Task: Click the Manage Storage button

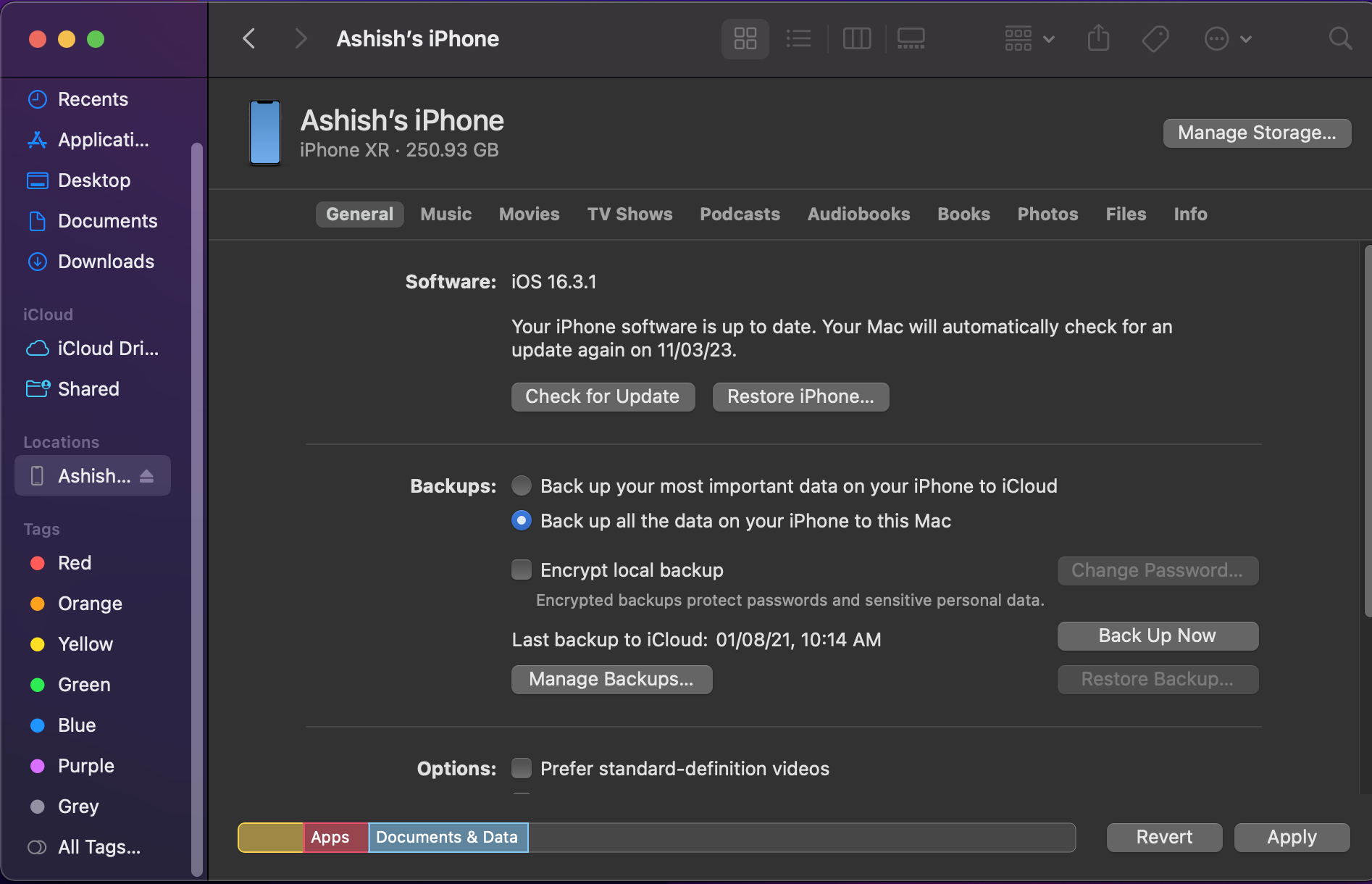Action: [1257, 133]
